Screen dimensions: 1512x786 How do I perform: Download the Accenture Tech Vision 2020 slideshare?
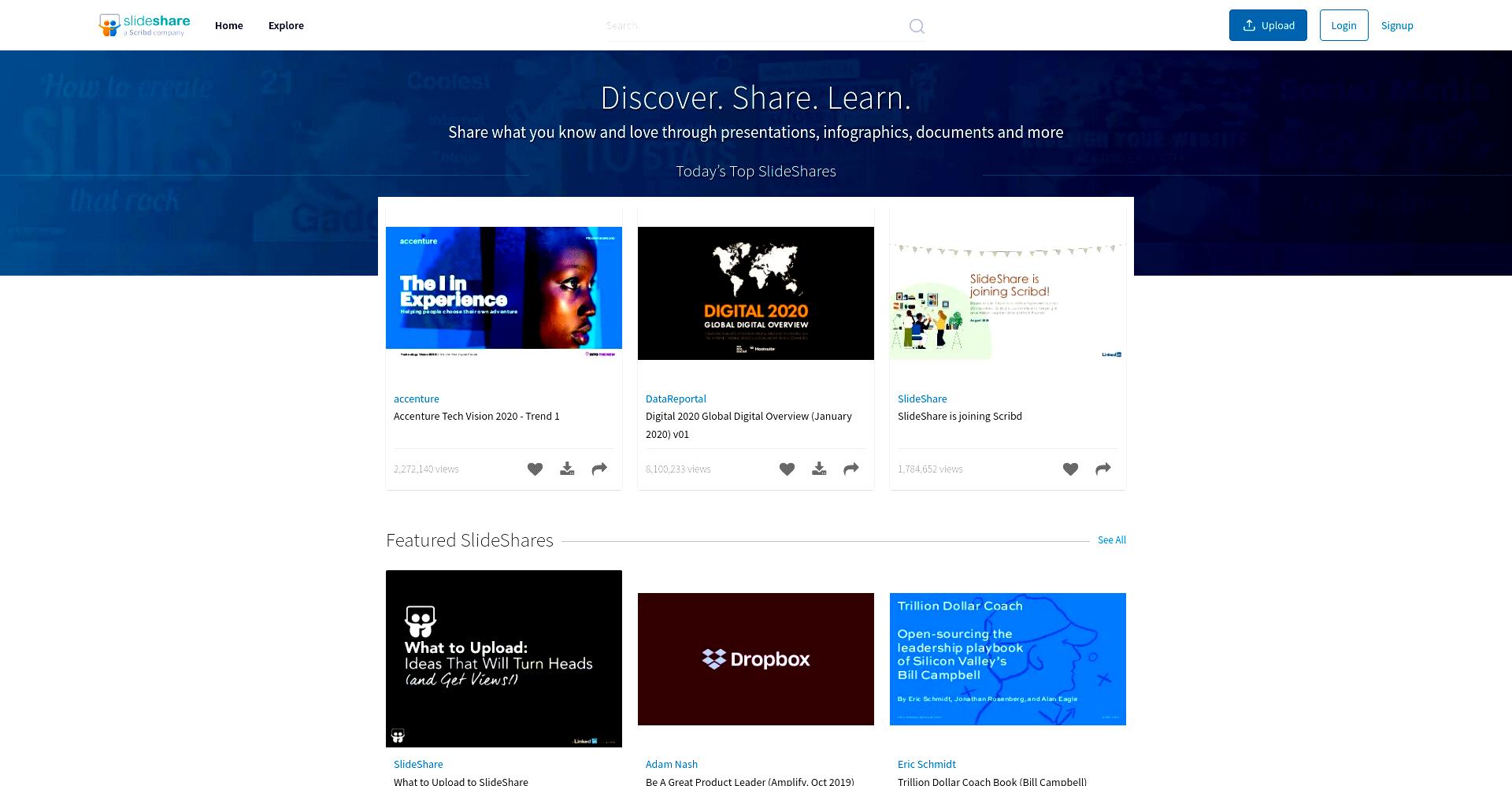point(567,469)
